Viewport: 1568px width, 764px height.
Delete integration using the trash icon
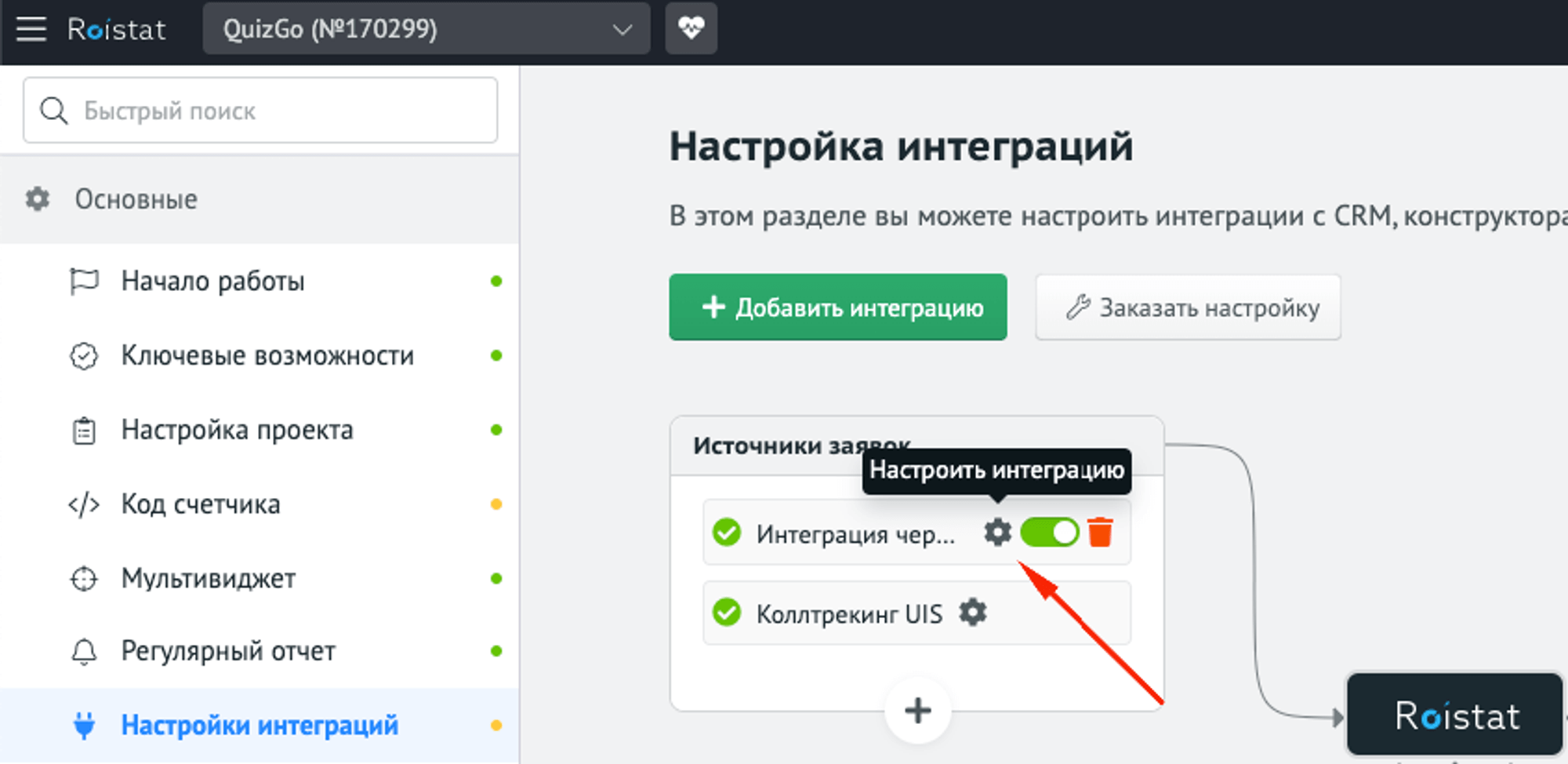tap(1102, 532)
